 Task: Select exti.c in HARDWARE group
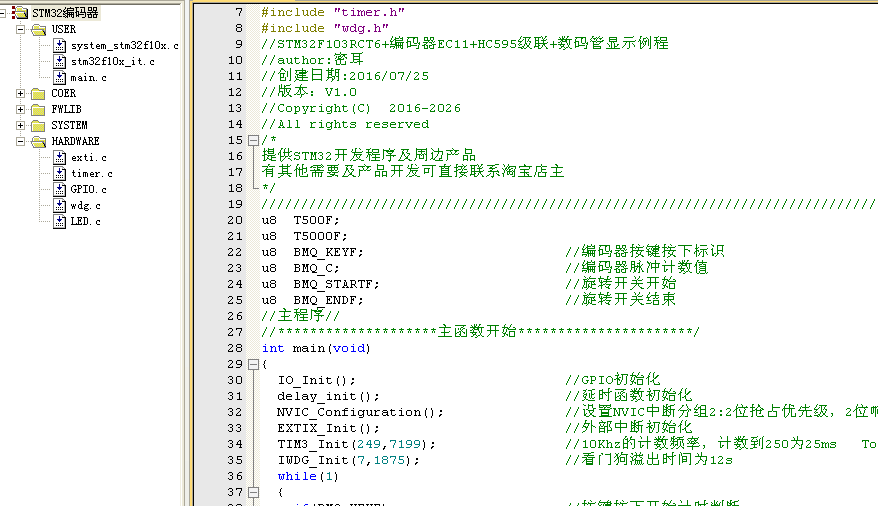click(x=88, y=158)
